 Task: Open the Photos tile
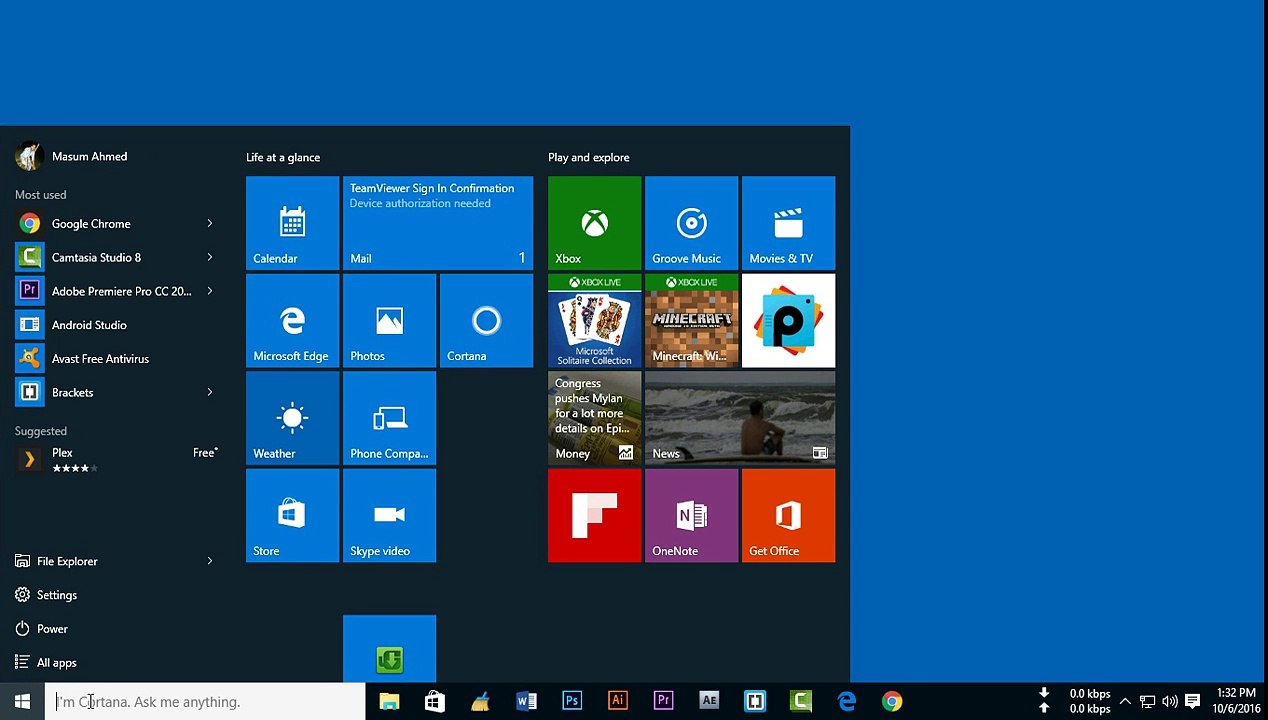point(389,320)
